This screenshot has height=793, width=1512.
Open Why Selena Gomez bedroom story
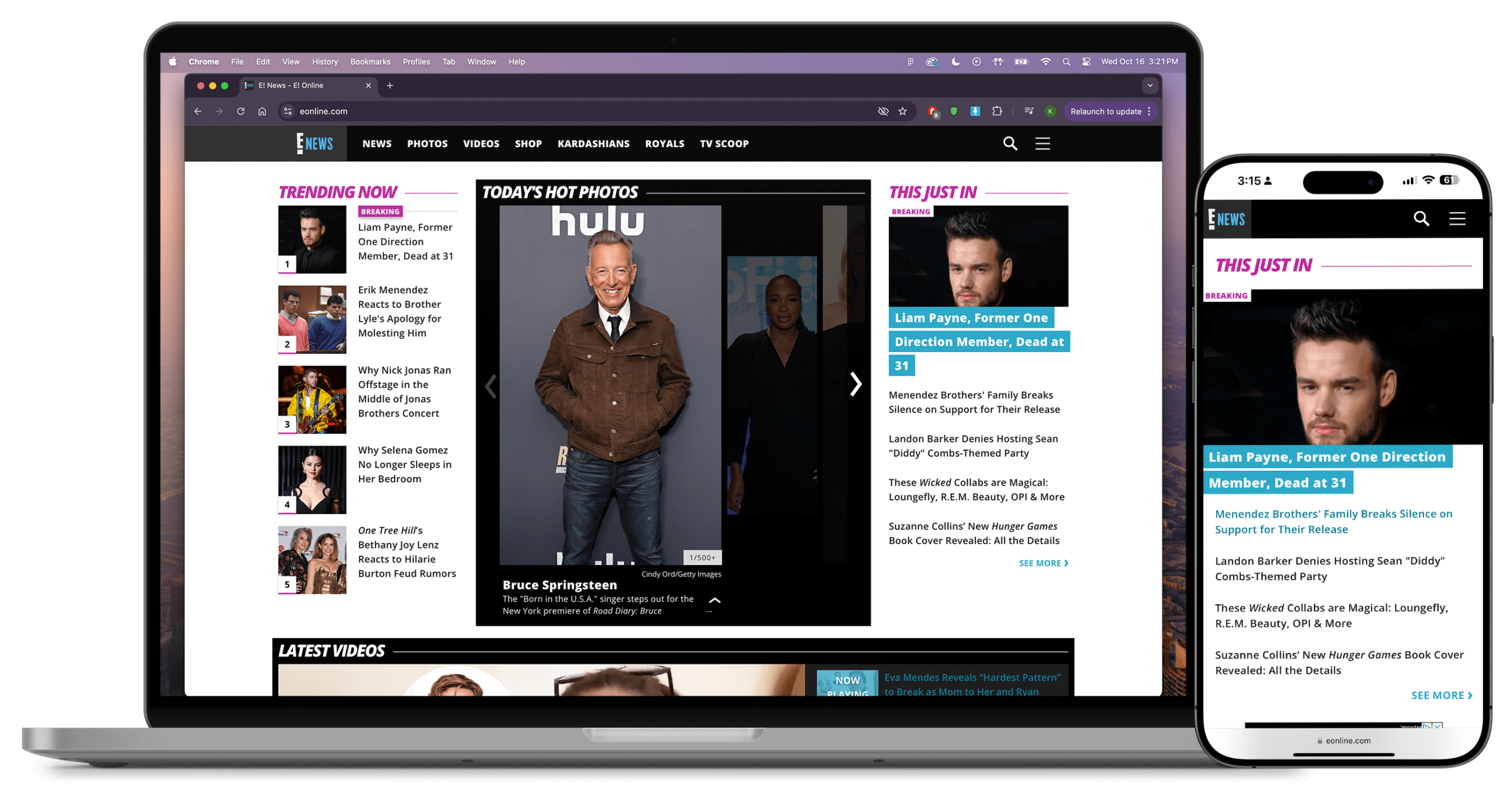point(405,464)
